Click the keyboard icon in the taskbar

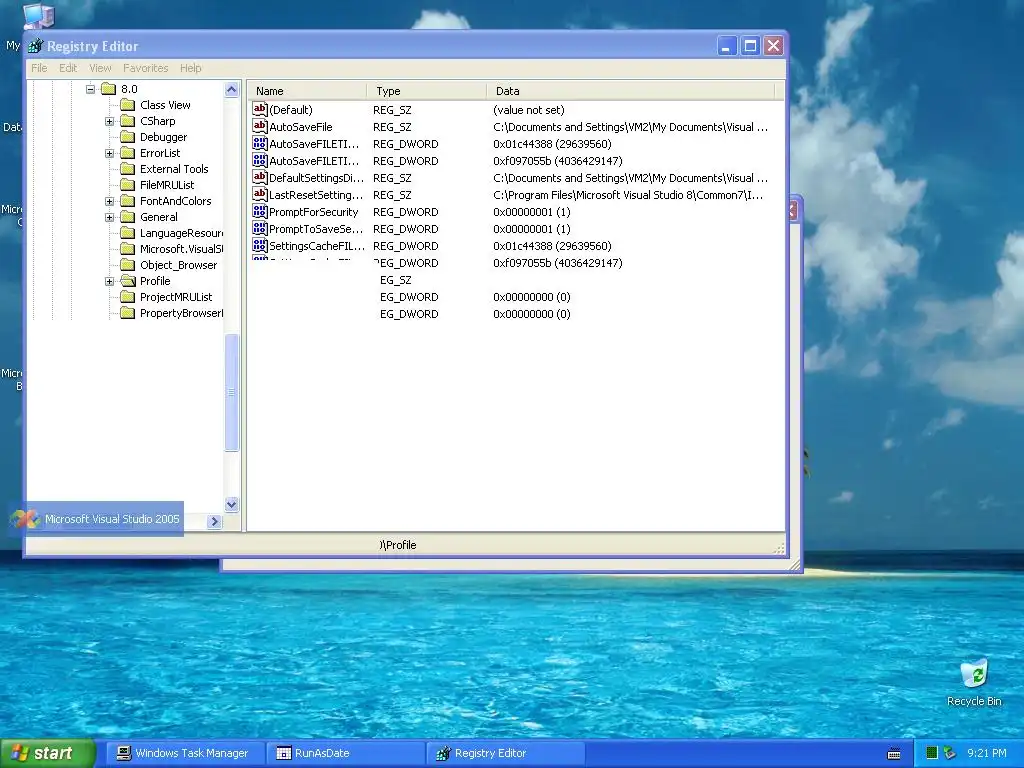coord(894,754)
